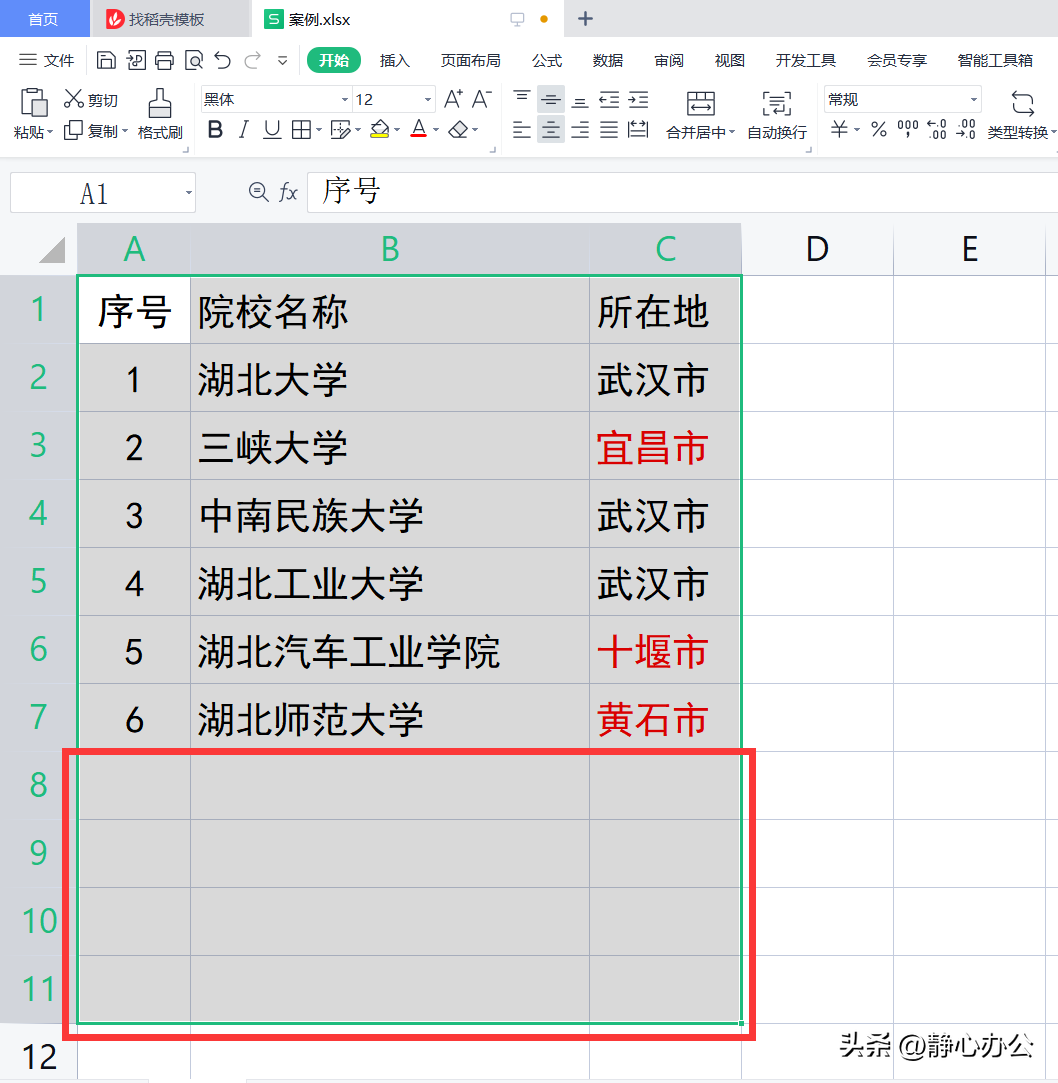
Task: Click in the formula bar input
Action: tap(682, 192)
